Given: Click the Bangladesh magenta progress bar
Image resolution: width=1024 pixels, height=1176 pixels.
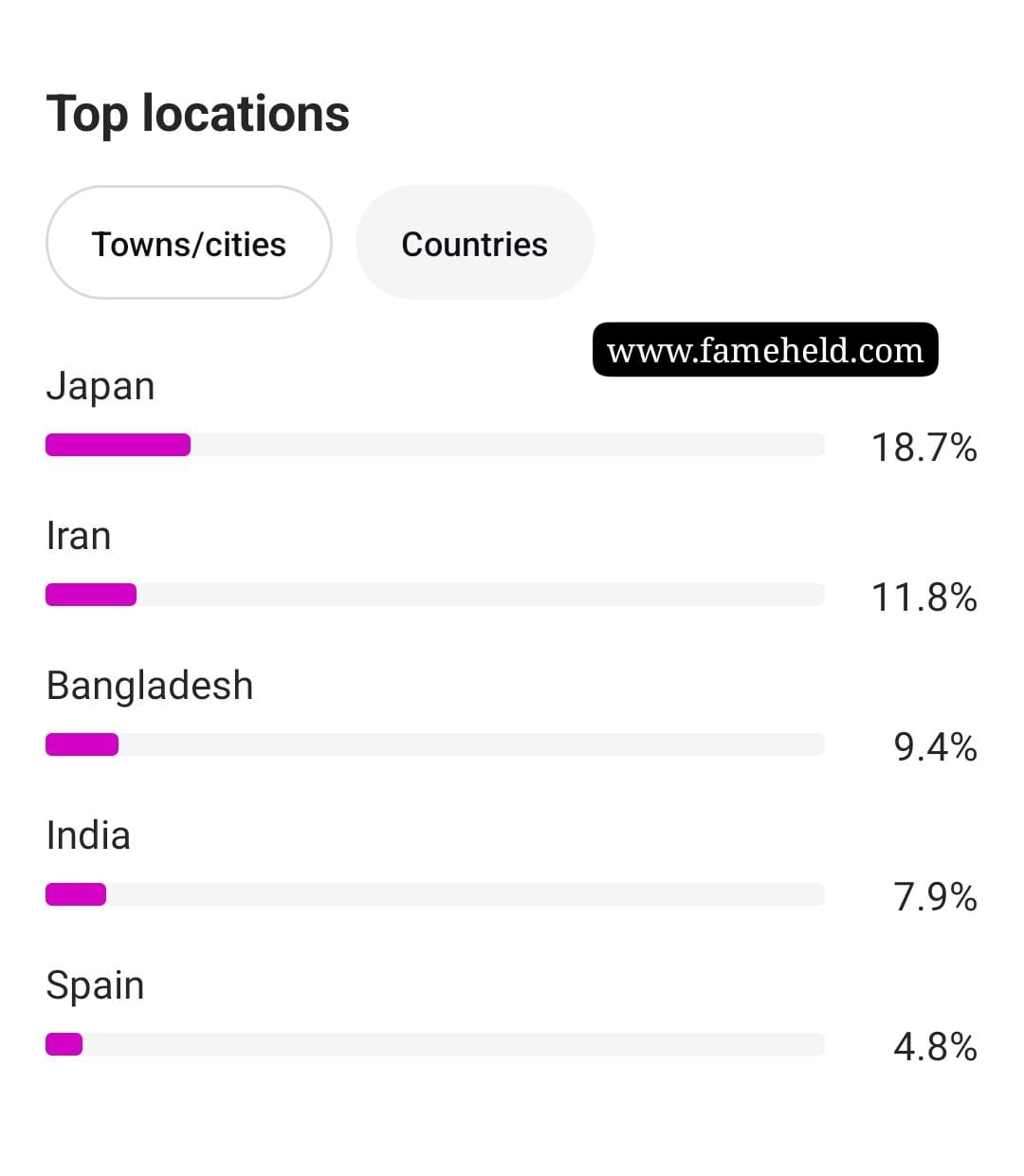Looking at the screenshot, I should [x=82, y=744].
